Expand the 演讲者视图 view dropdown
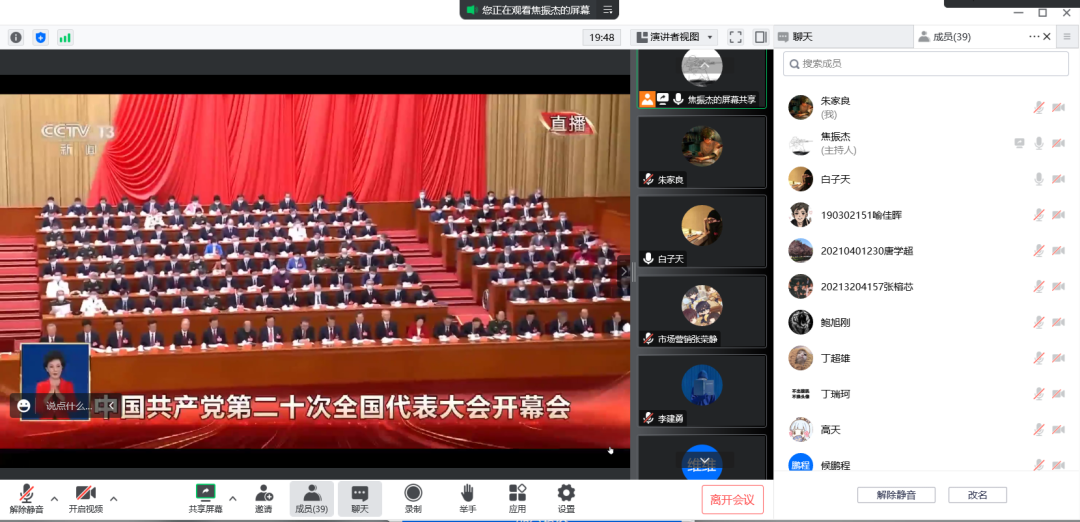 [x=675, y=37]
